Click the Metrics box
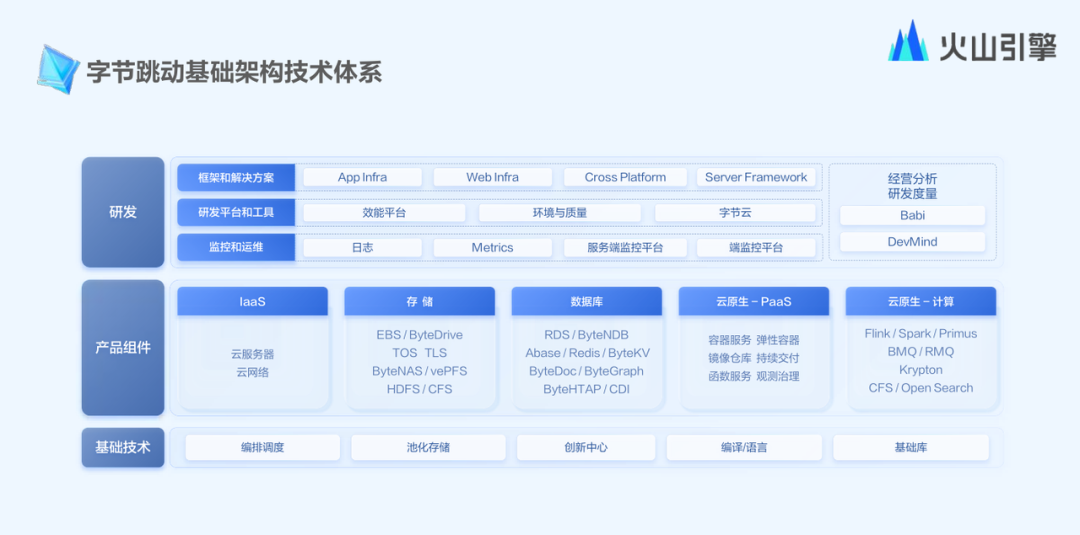The width and height of the screenshot is (1080, 535). click(x=492, y=248)
